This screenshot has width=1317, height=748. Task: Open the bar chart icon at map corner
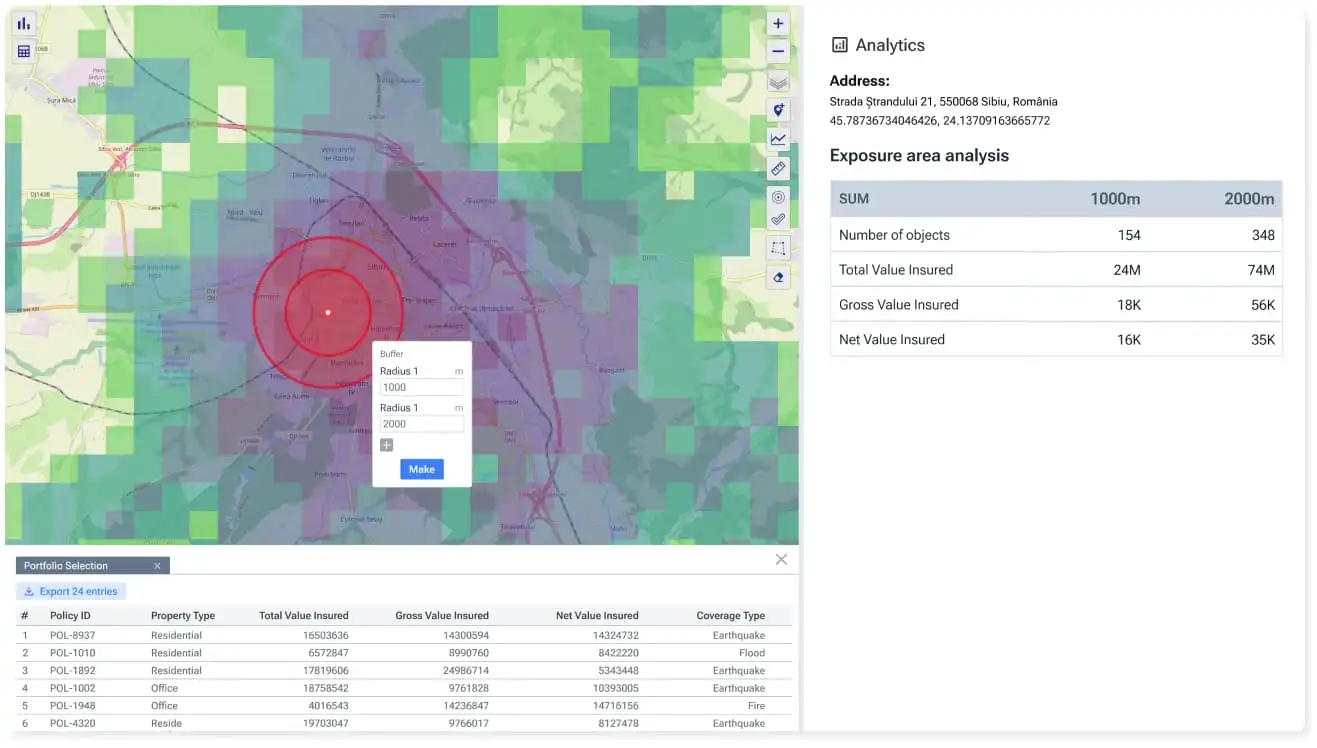tap(24, 23)
